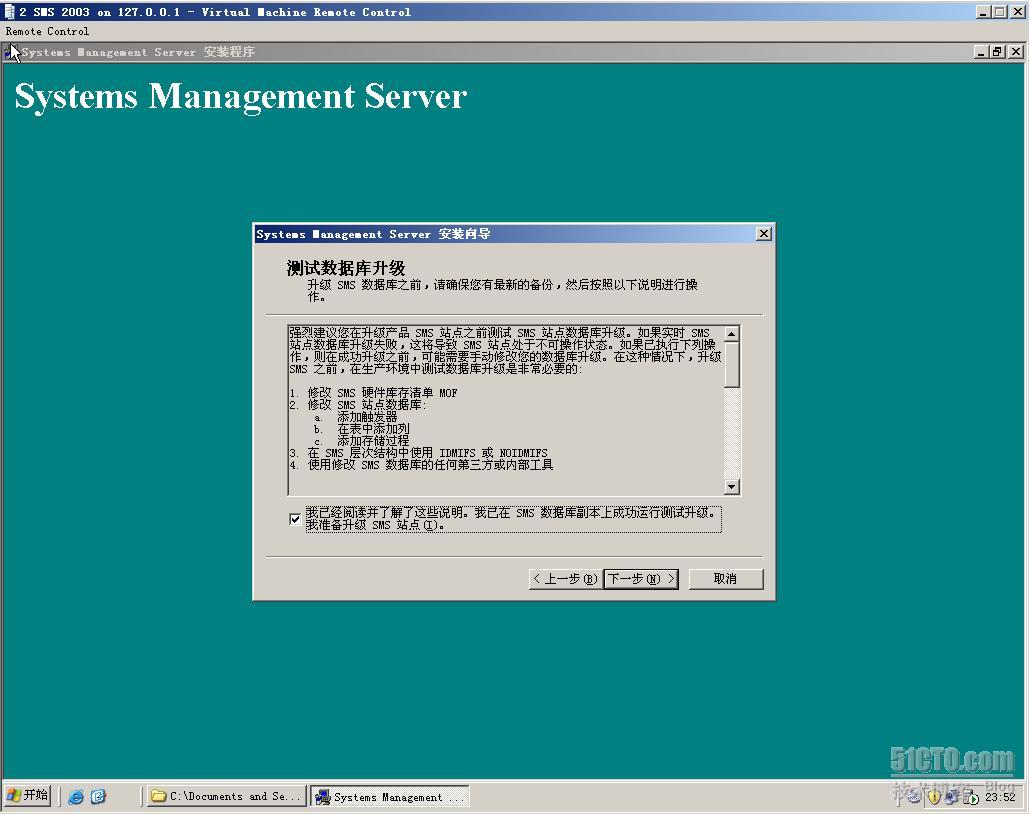Click the SMS setup title bar icon
This screenshot has width=1029, height=814.
[x=11, y=52]
